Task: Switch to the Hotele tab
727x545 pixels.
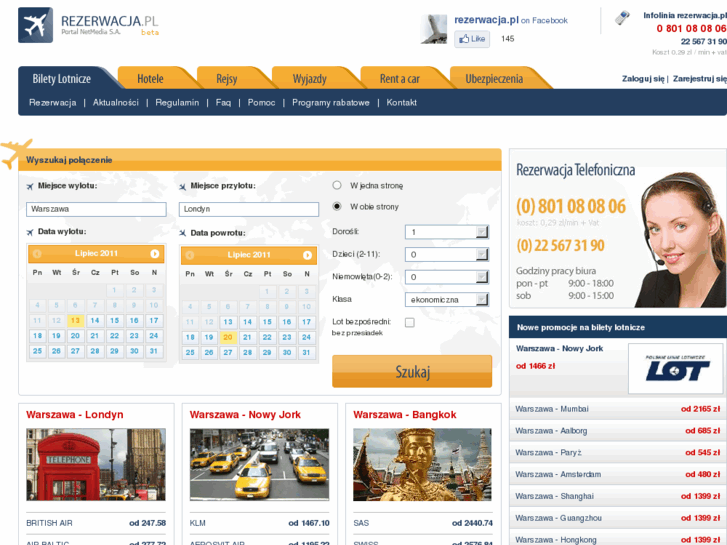Action: click(150, 78)
